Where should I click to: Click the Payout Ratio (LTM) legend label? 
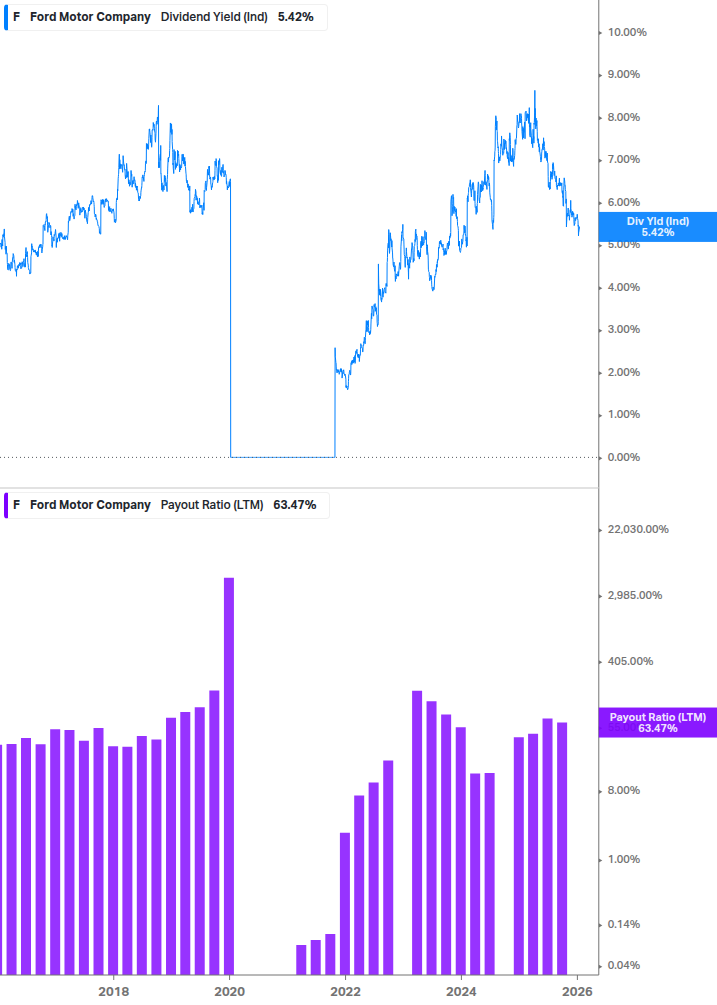click(211, 505)
